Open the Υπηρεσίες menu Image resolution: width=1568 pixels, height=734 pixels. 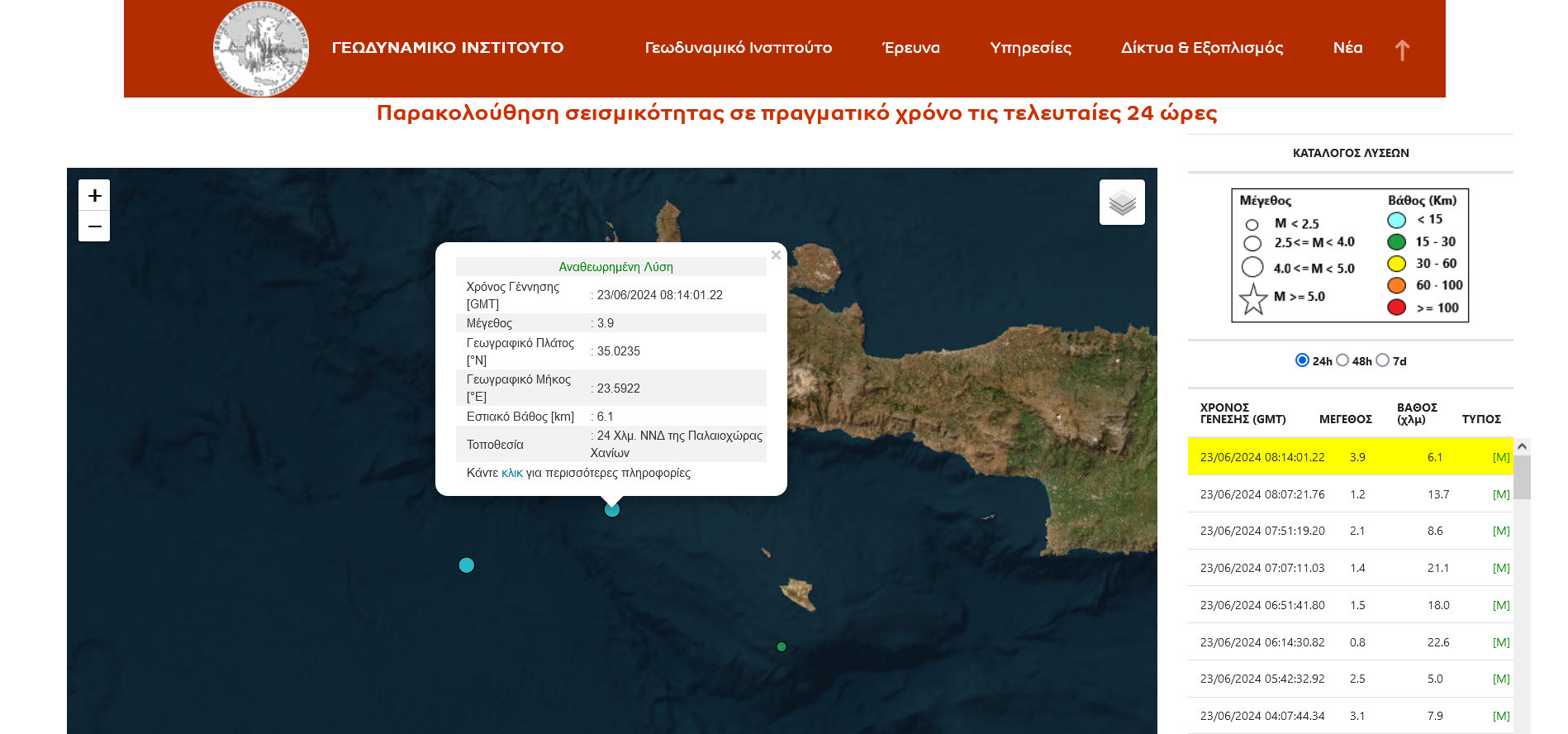(x=1030, y=48)
